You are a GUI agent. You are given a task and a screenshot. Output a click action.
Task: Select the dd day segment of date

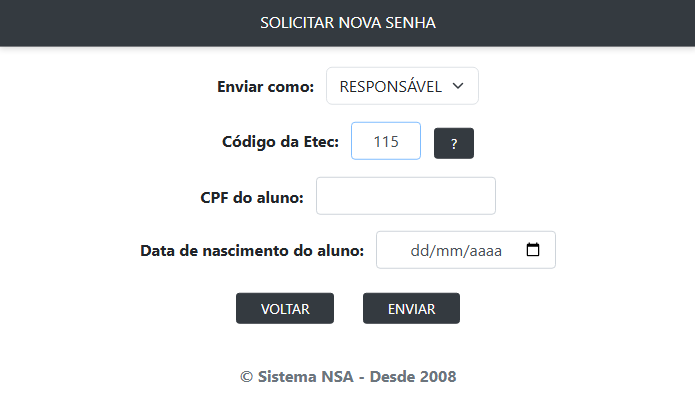point(419,251)
